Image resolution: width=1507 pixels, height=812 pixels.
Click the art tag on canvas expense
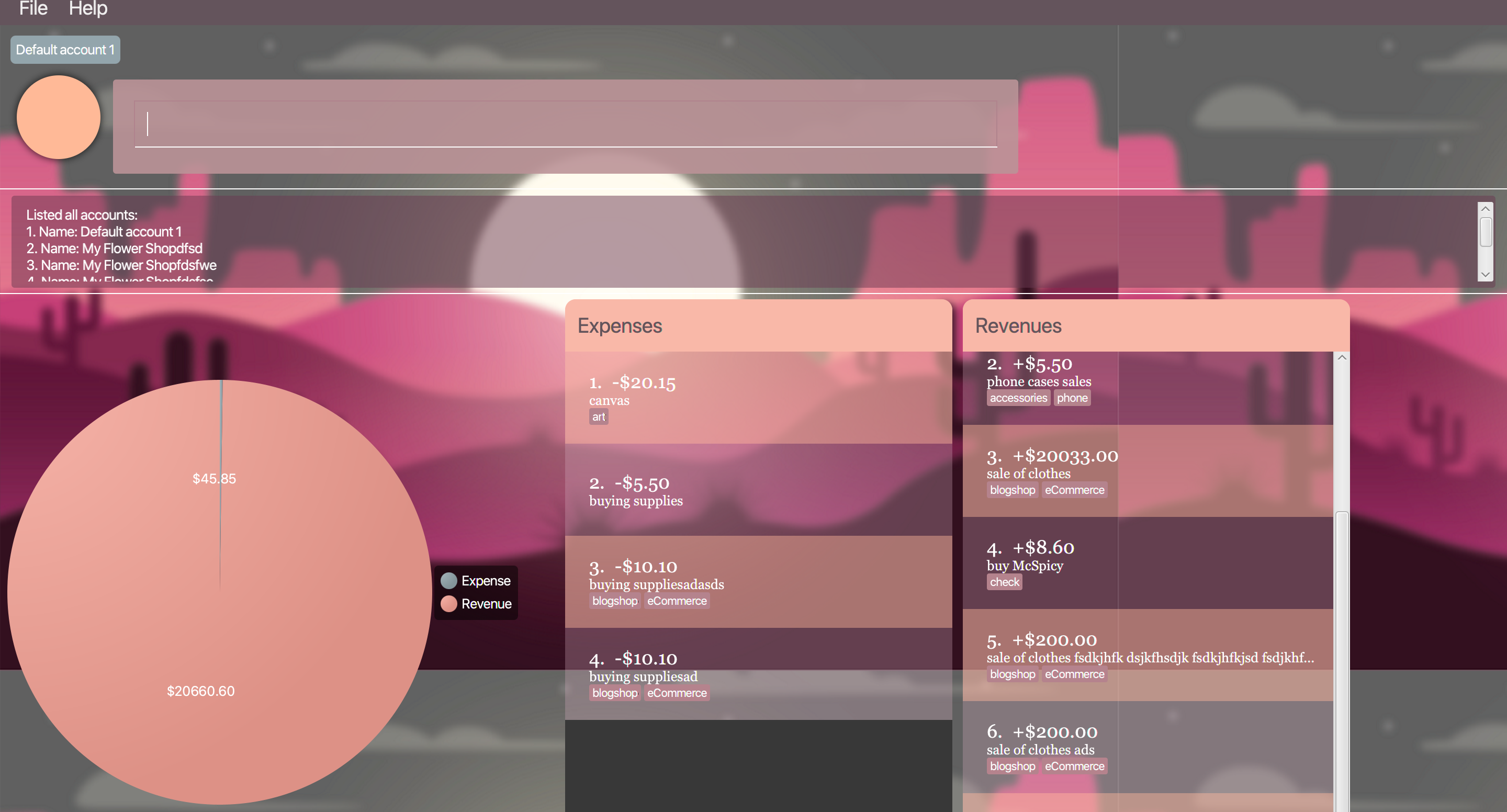point(598,417)
